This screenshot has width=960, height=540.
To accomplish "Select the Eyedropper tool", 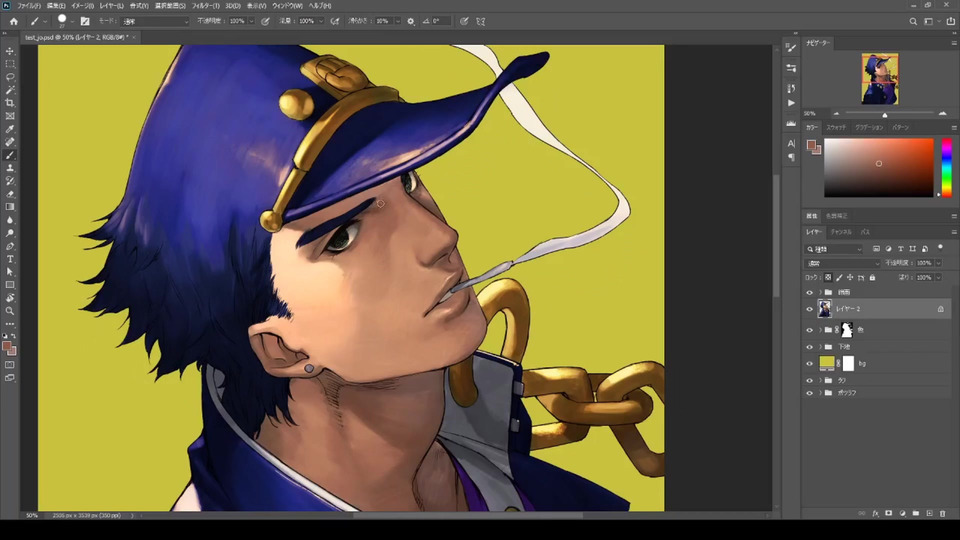I will pyautogui.click(x=10, y=129).
